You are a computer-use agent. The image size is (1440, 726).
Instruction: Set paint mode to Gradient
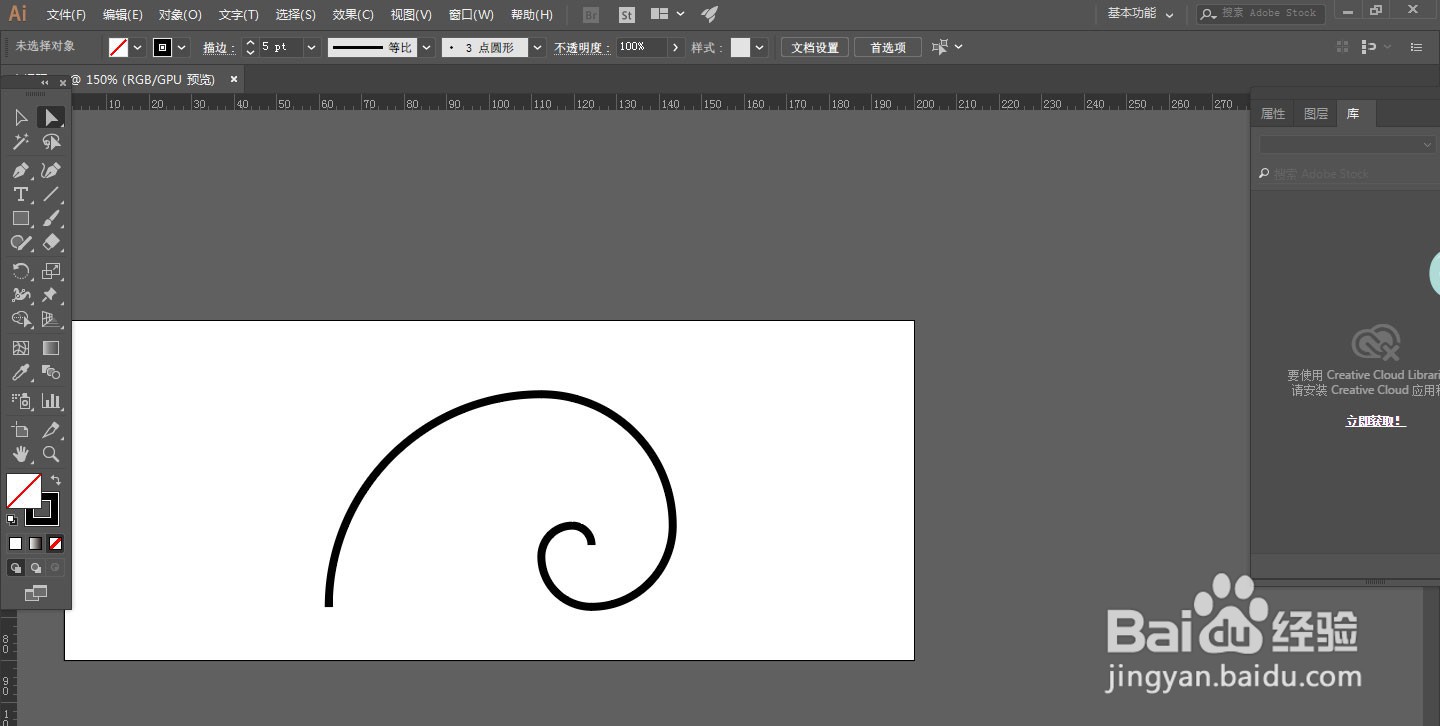tap(35, 544)
